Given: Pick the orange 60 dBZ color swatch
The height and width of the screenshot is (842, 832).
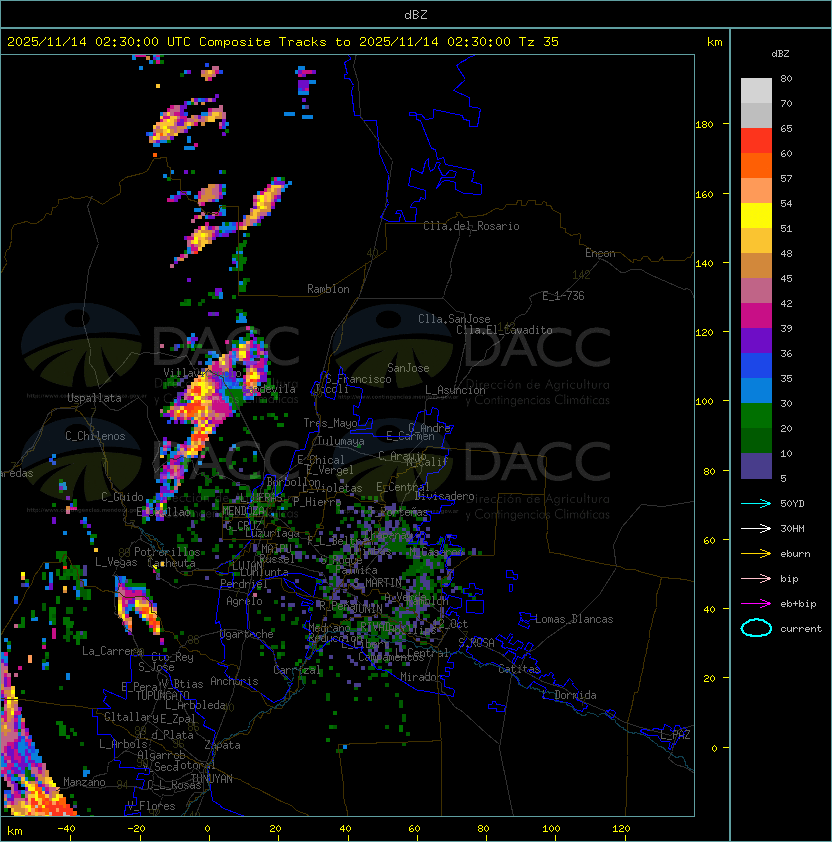Looking at the screenshot, I should 756,165.
